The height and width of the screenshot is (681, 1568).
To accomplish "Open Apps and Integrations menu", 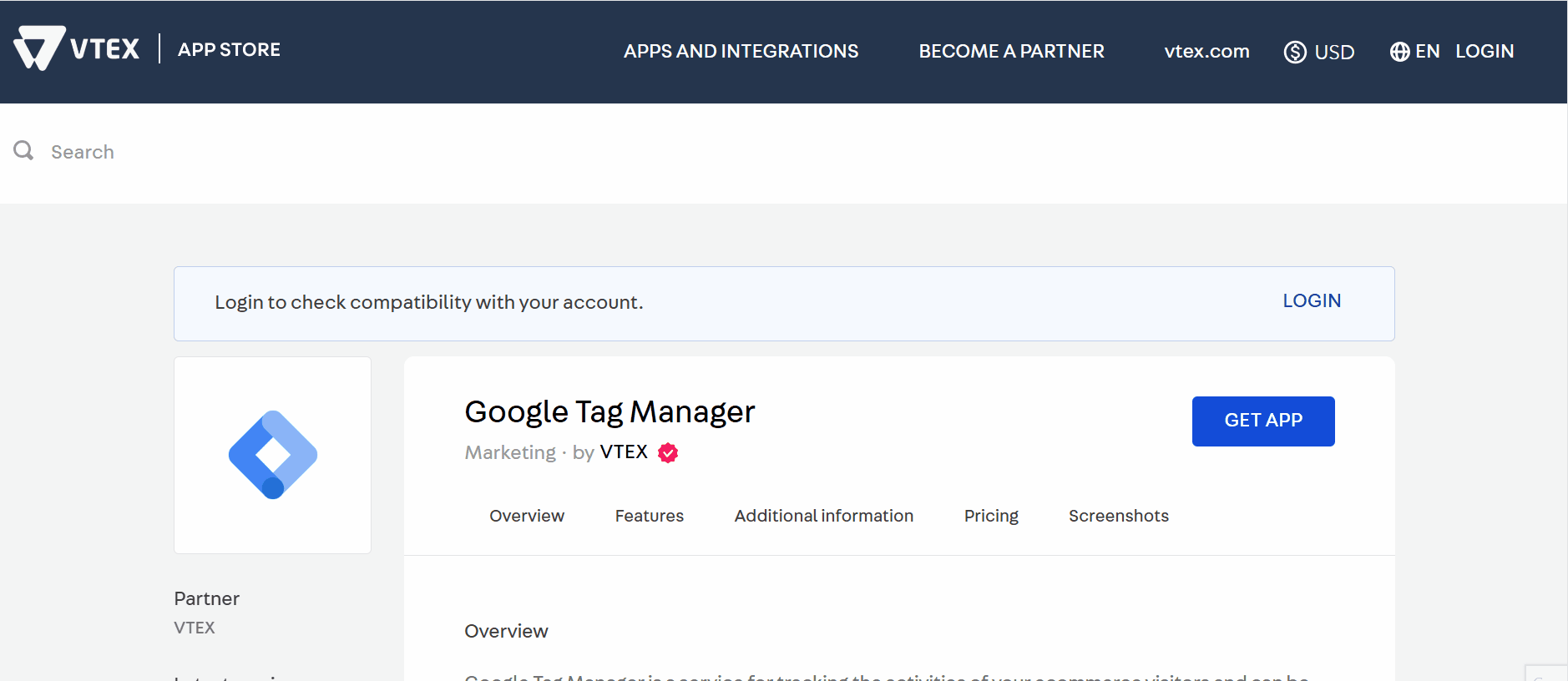I will pos(741,51).
